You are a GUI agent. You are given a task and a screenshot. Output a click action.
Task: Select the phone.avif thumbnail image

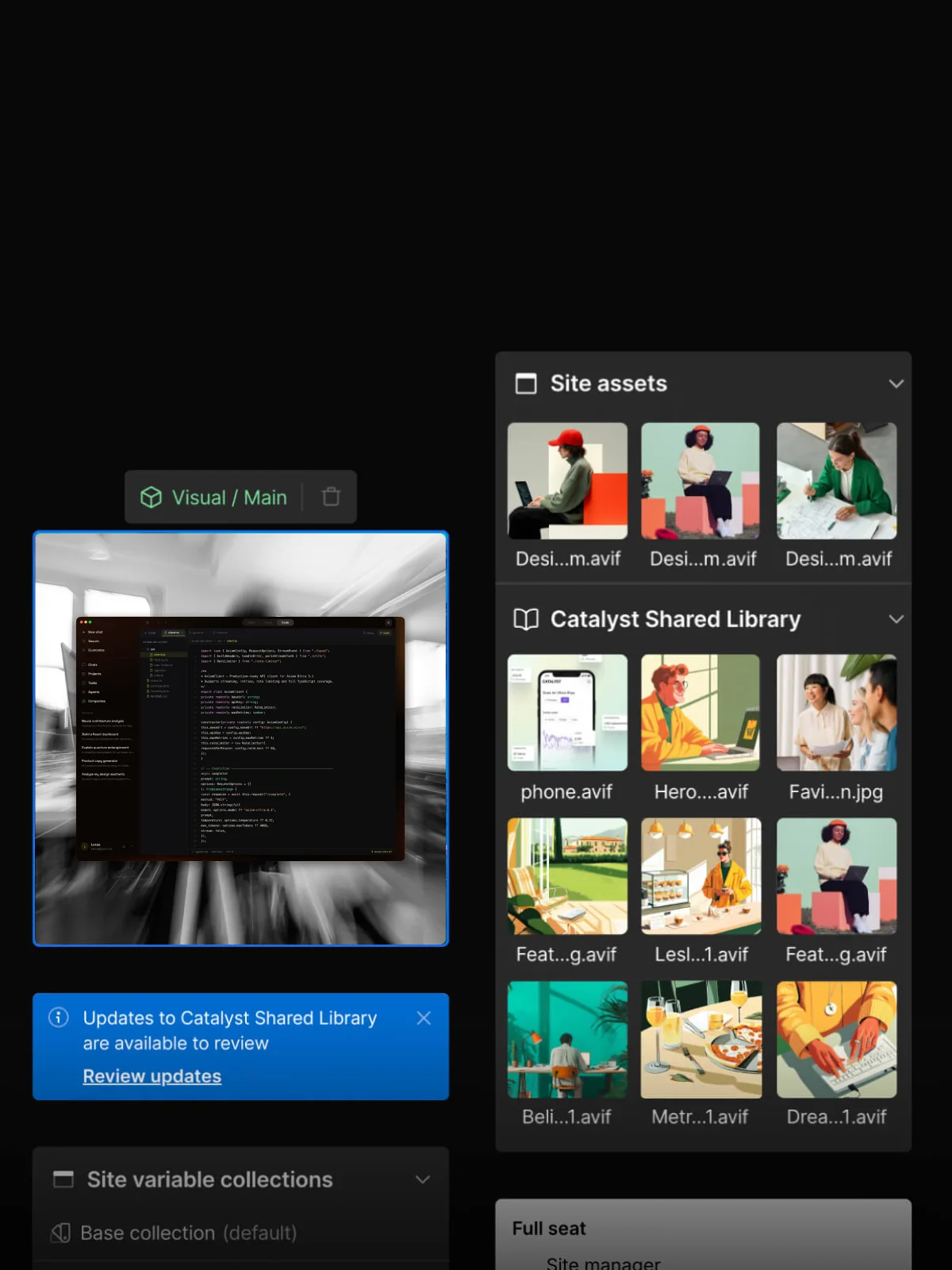pos(567,713)
